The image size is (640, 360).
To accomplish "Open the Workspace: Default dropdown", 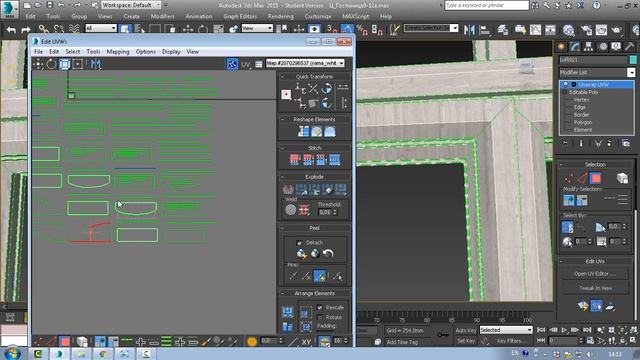I will [131, 5].
